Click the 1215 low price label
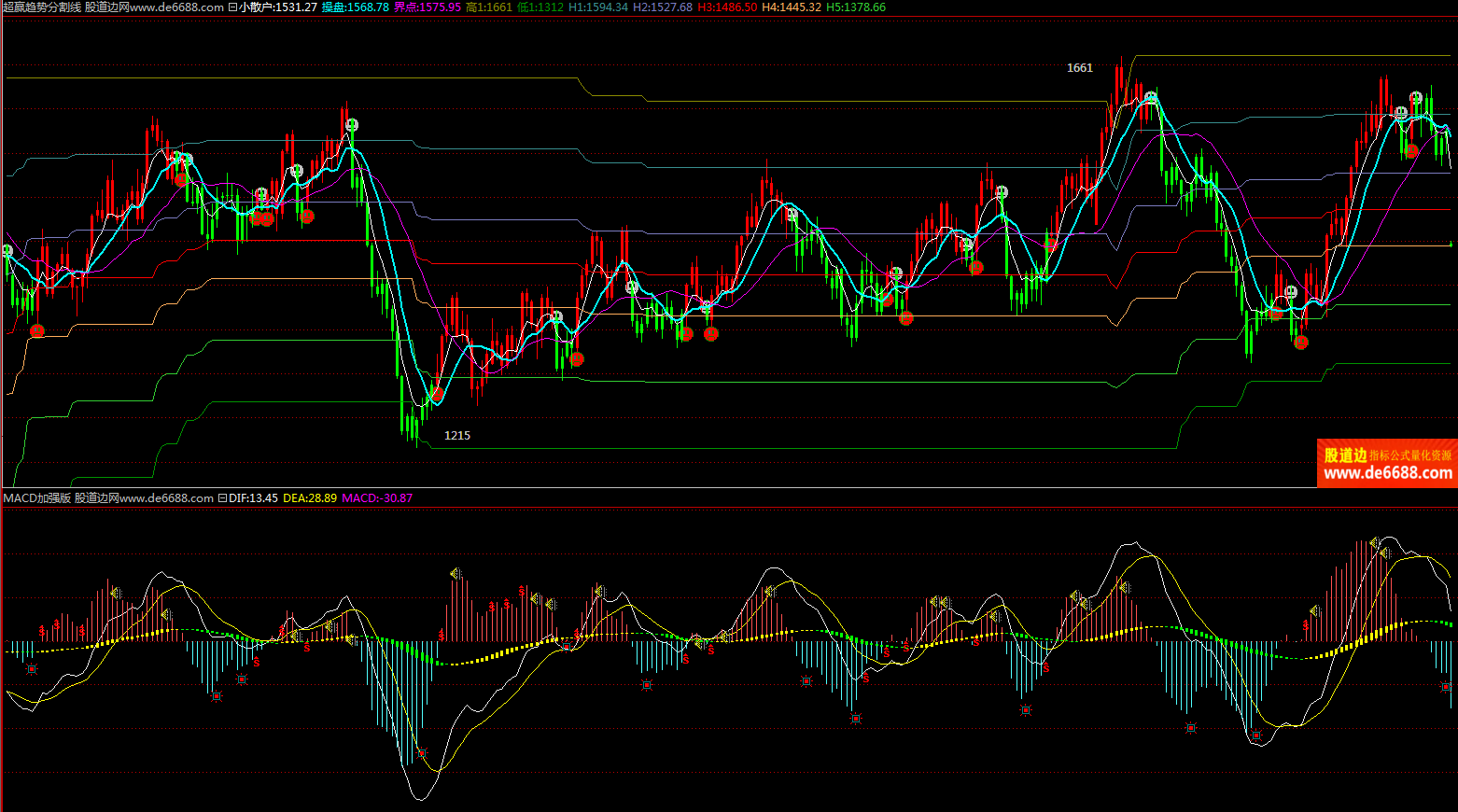 (456, 436)
